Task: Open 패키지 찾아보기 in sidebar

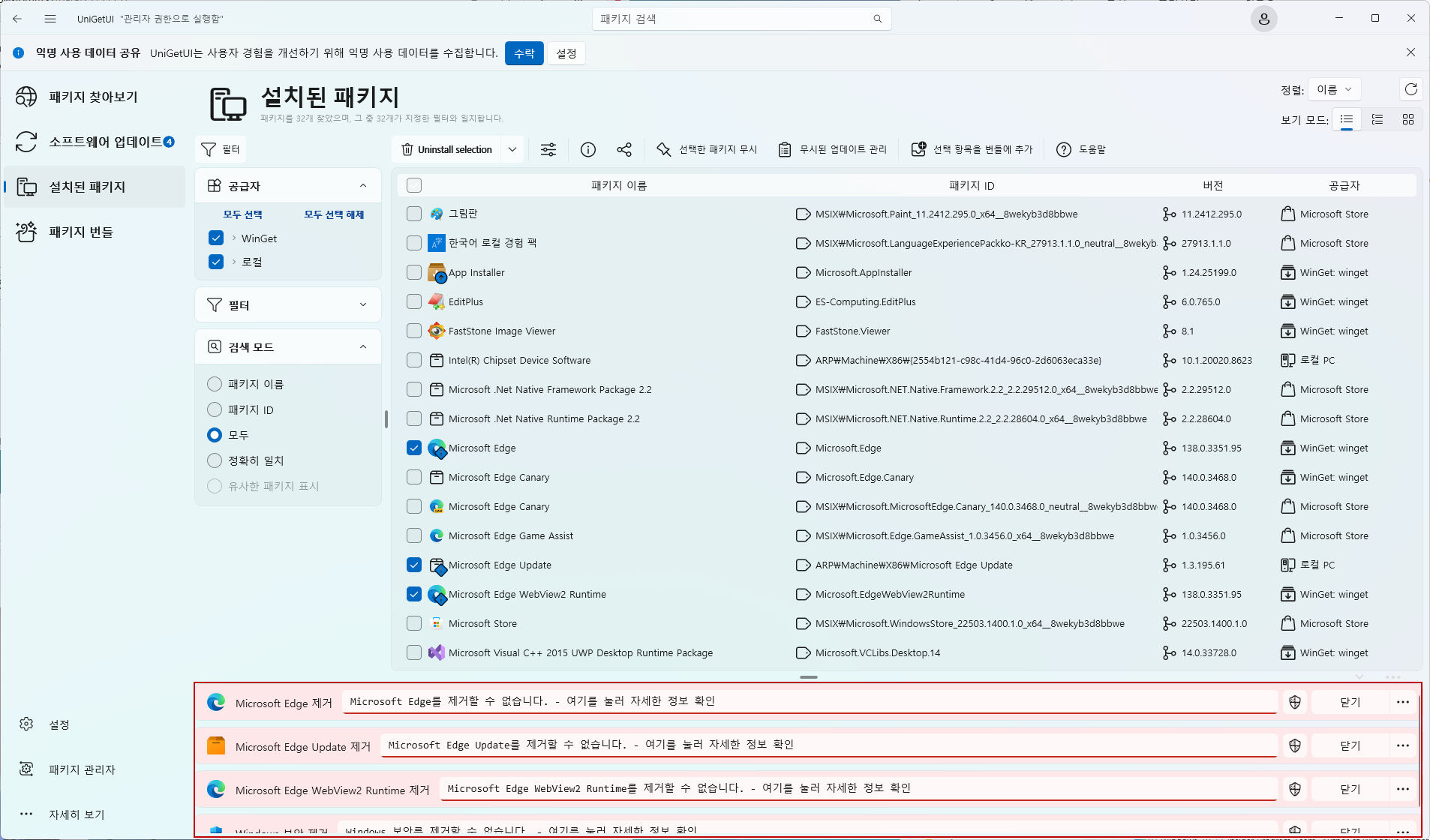Action: point(95,97)
